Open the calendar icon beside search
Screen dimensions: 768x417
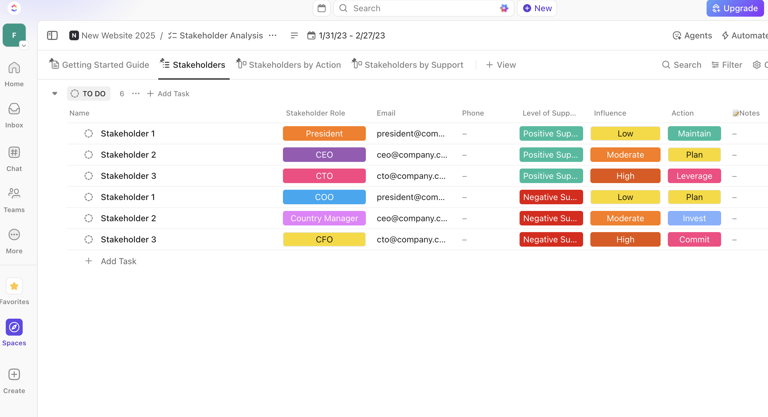(322, 8)
